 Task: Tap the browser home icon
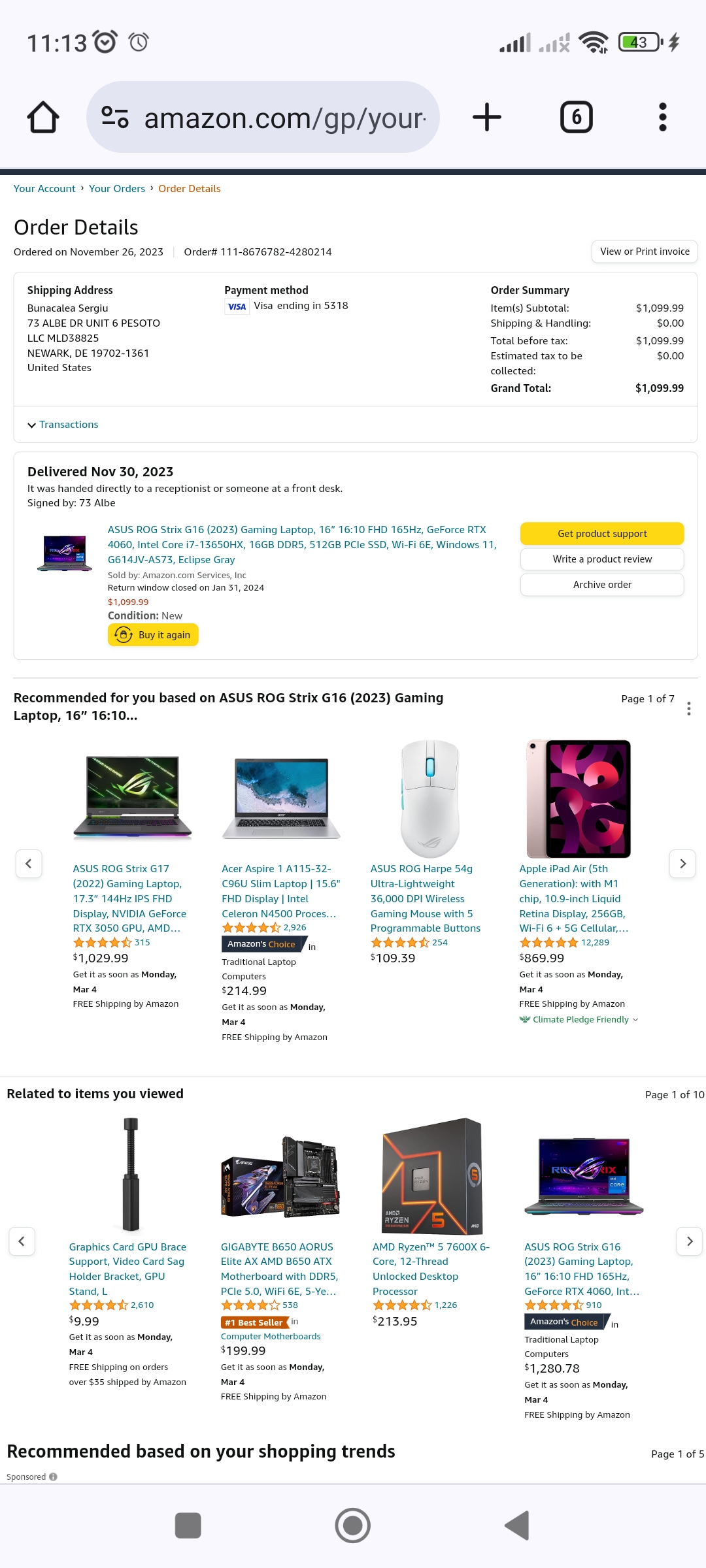(x=43, y=118)
